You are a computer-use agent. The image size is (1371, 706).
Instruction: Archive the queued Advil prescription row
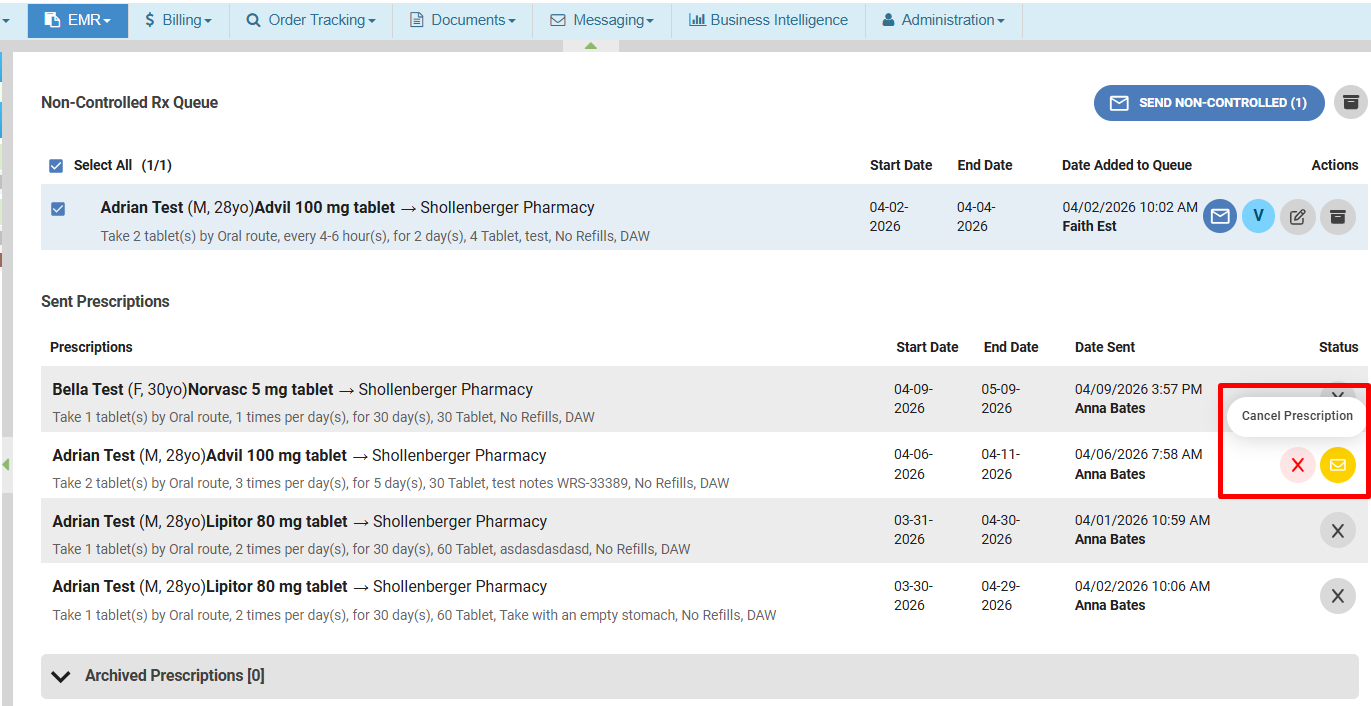(1337, 217)
